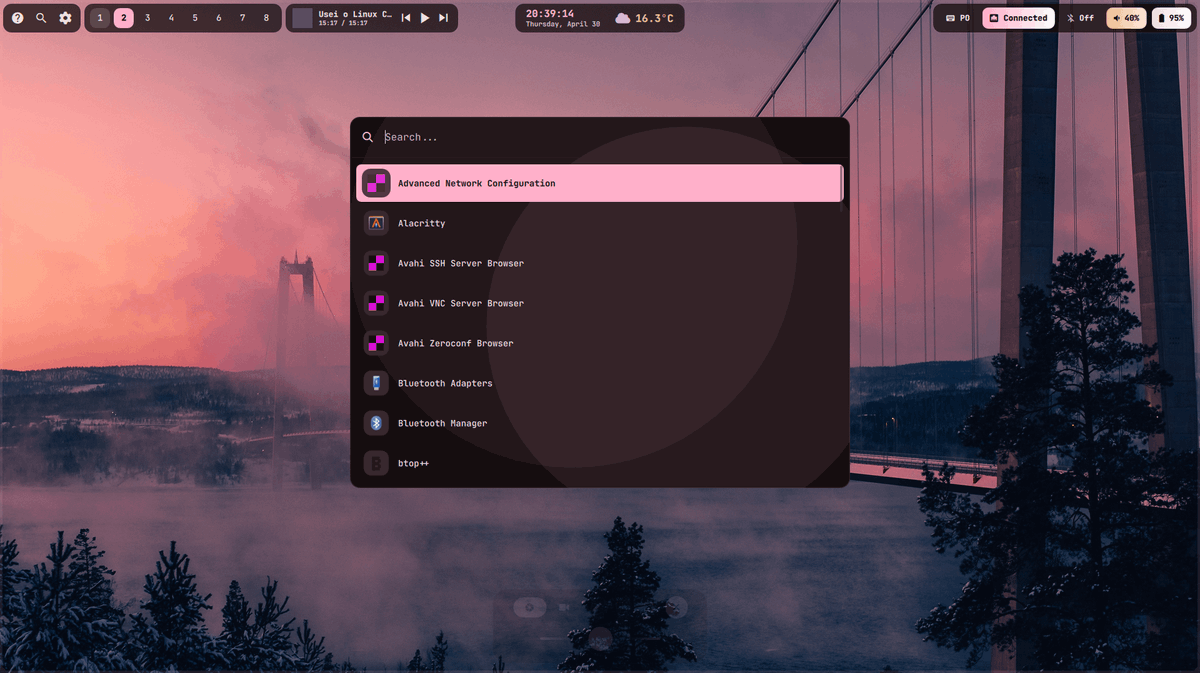Toggle Bluetooth currently Off
Screen dimensions: 1200x673
(1080, 18)
